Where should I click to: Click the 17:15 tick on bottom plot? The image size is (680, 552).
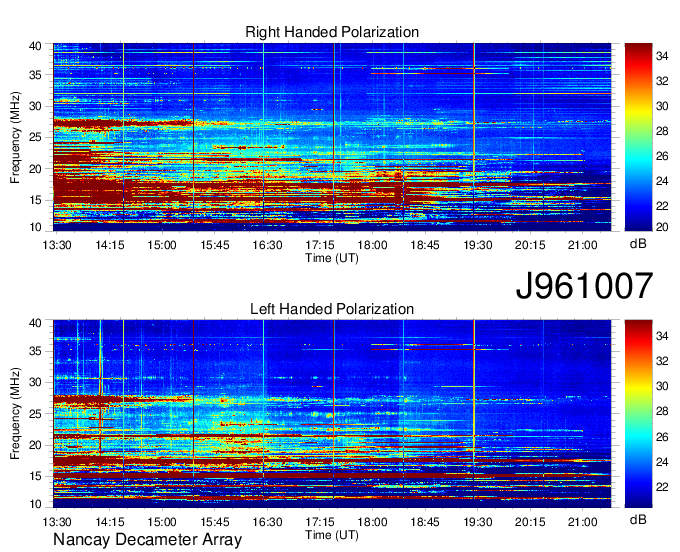point(320,522)
